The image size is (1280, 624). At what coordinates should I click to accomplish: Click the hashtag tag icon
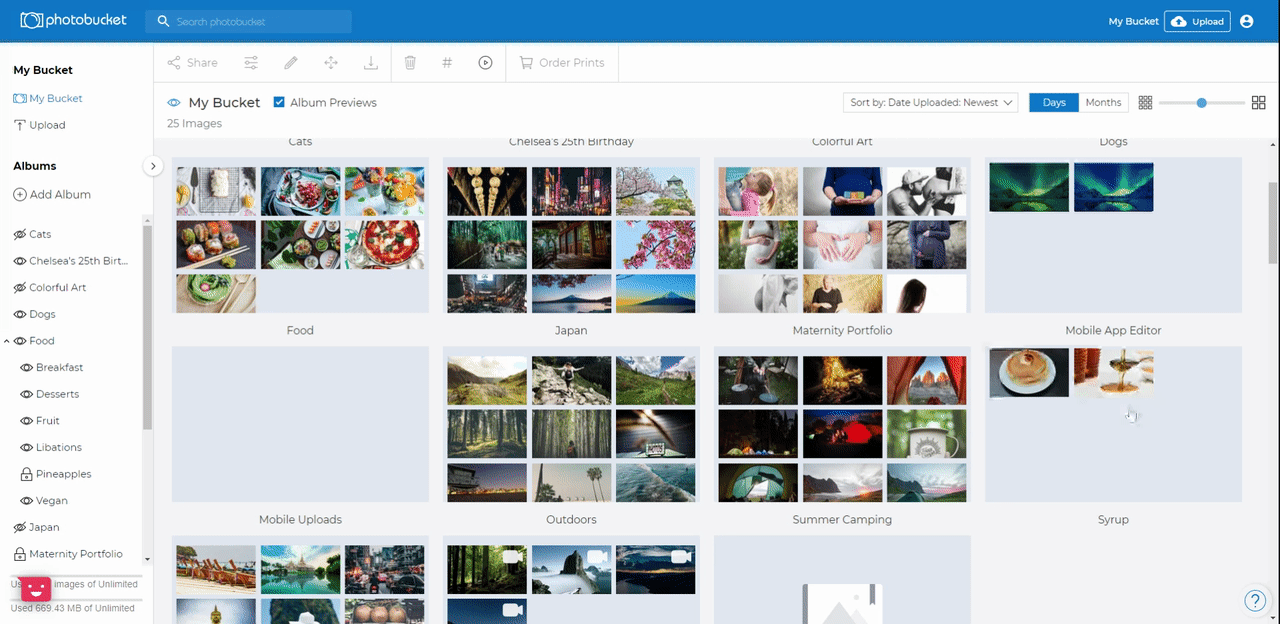(447, 63)
